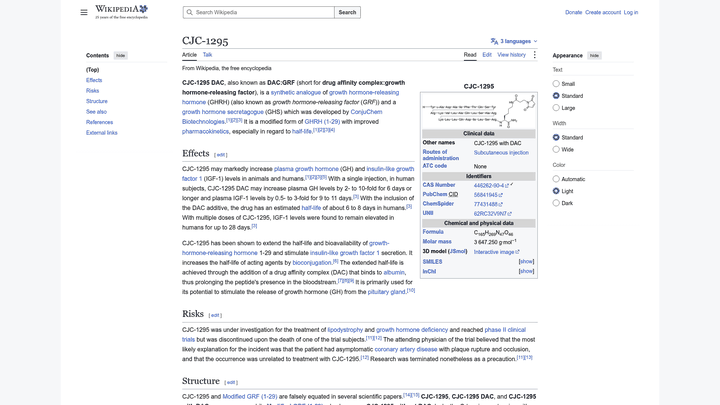Image resolution: width=720 pixels, height=405 pixels.
Task: Select the Read tab
Action: click(470, 55)
